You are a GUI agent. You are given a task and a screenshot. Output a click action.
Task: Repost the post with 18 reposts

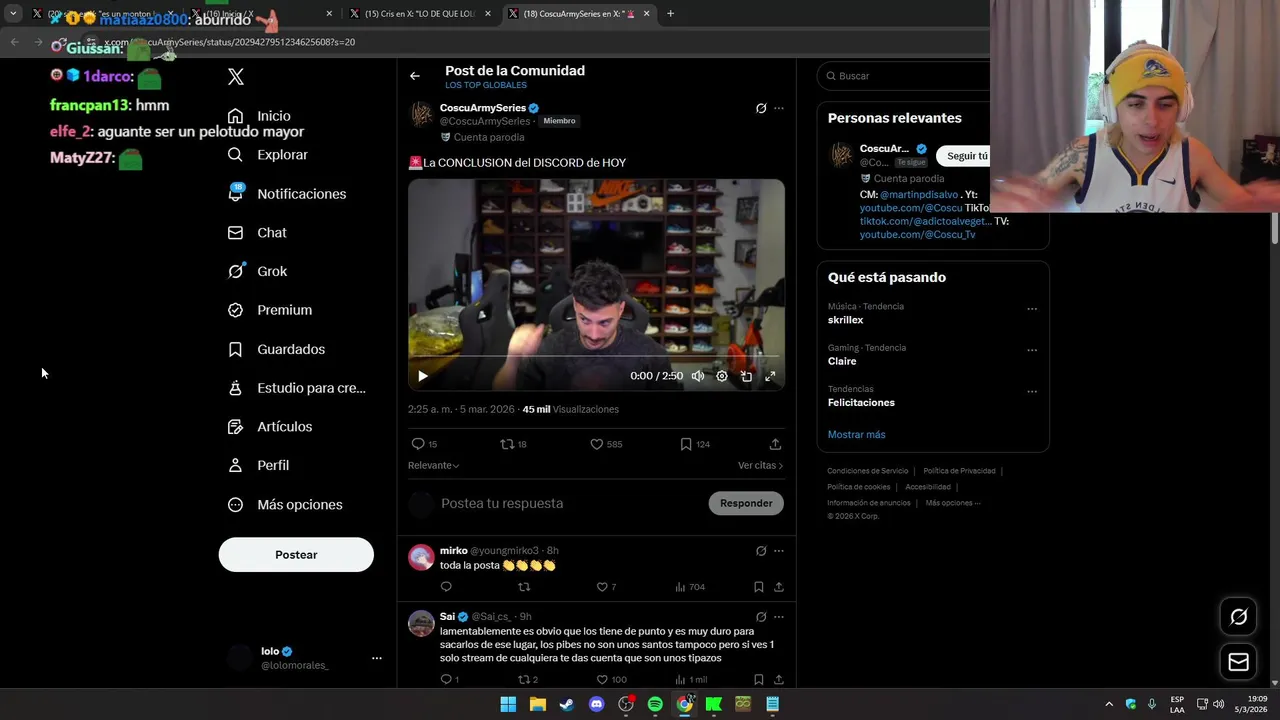[513, 444]
